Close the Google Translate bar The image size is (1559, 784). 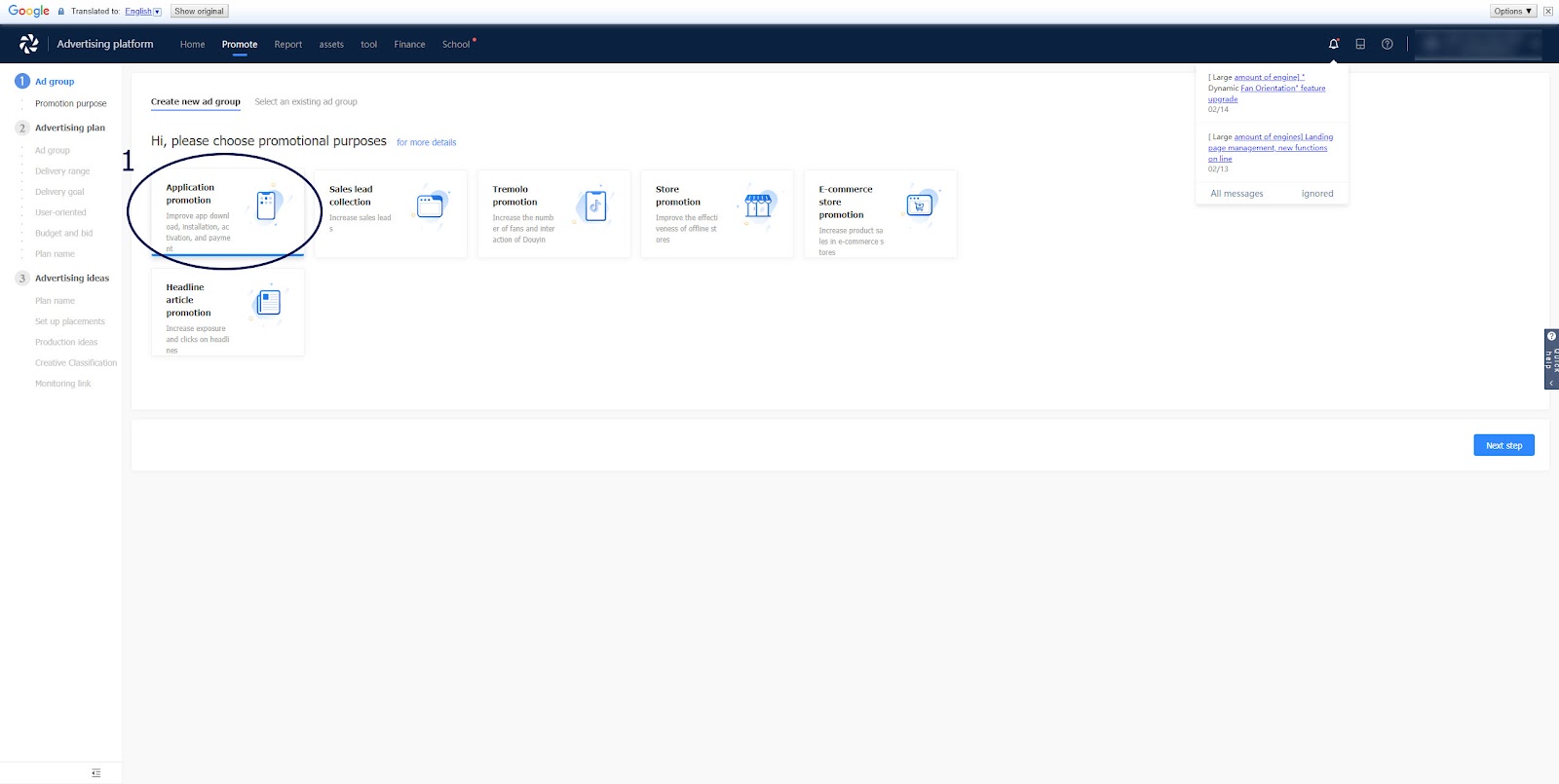coord(1548,11)
